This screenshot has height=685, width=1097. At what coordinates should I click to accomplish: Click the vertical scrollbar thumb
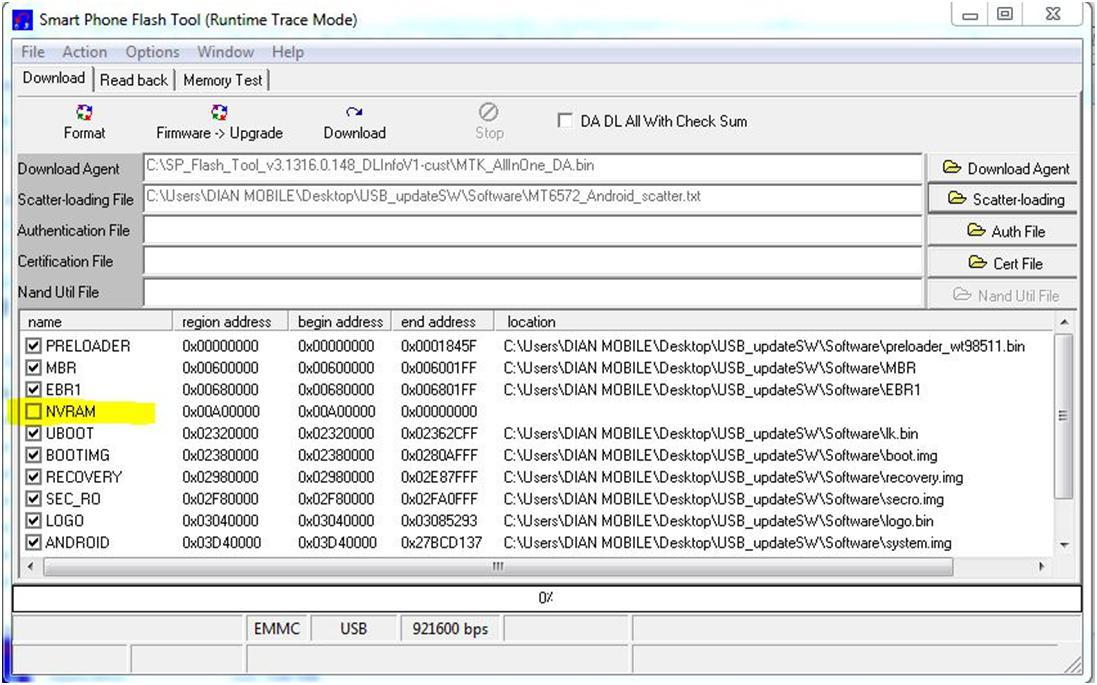[x=1063, y=416]
